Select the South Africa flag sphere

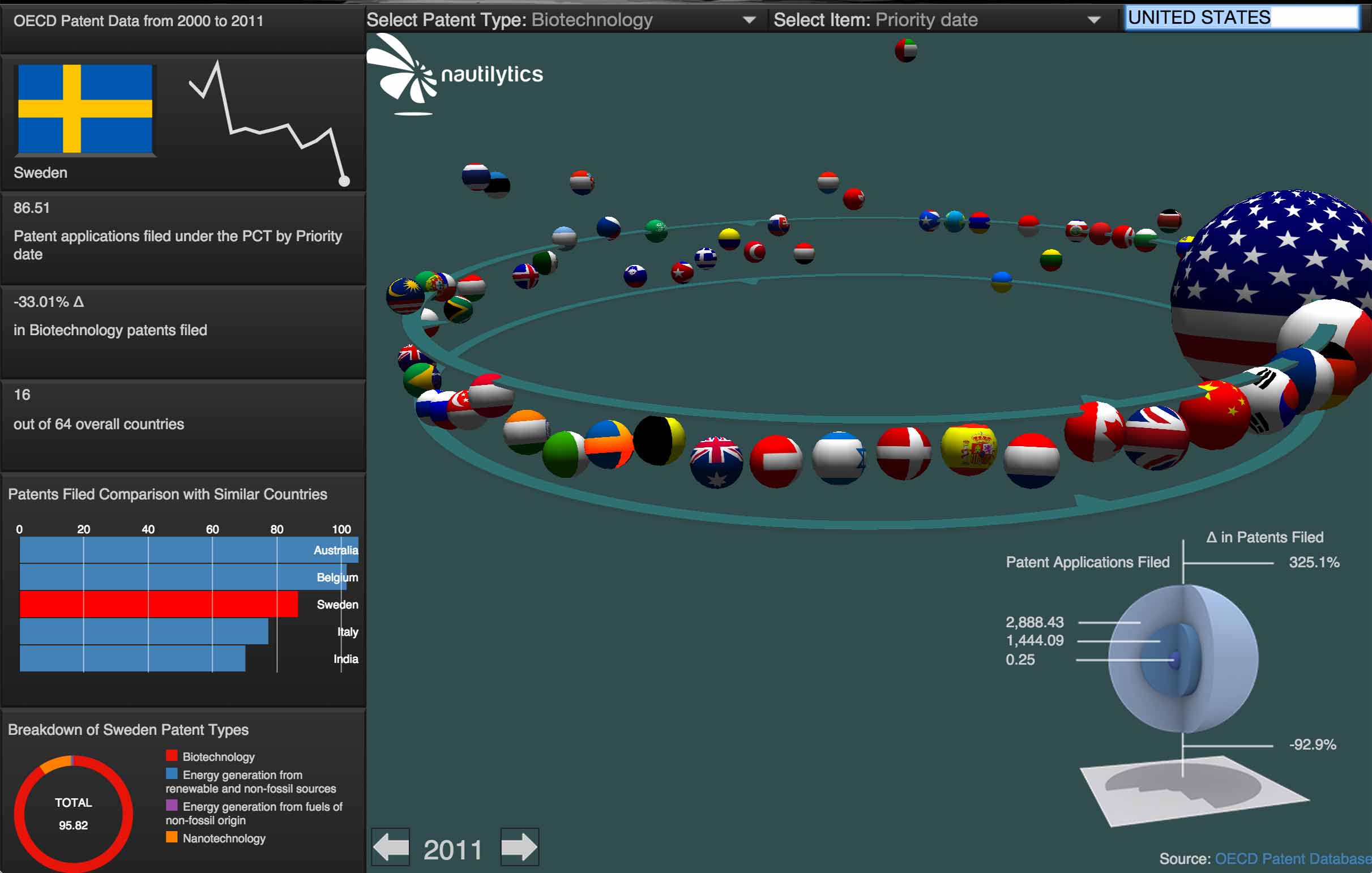458,310
